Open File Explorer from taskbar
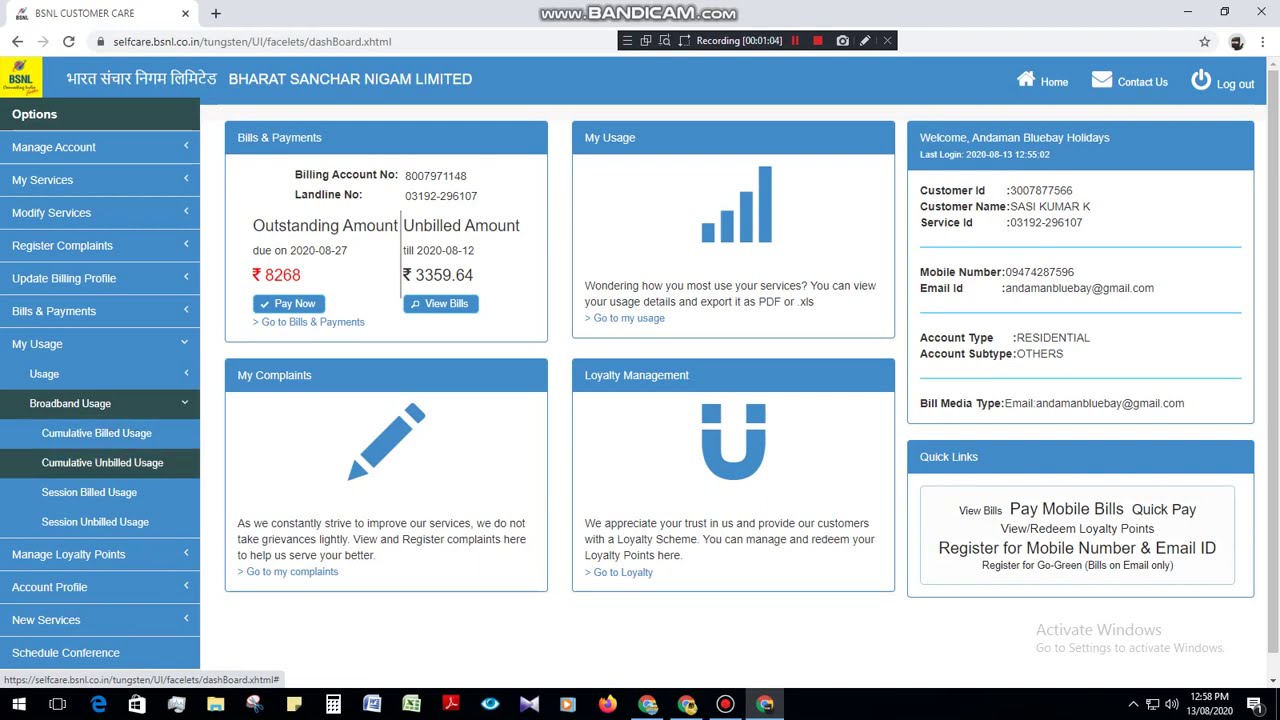 (215, 704)
